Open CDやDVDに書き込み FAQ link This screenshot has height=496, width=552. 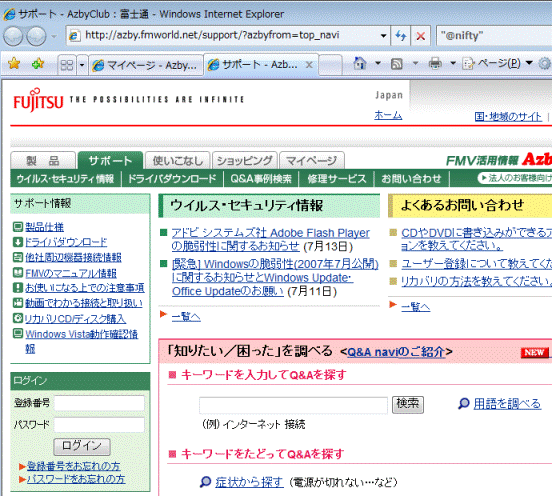tap(477, 239)
